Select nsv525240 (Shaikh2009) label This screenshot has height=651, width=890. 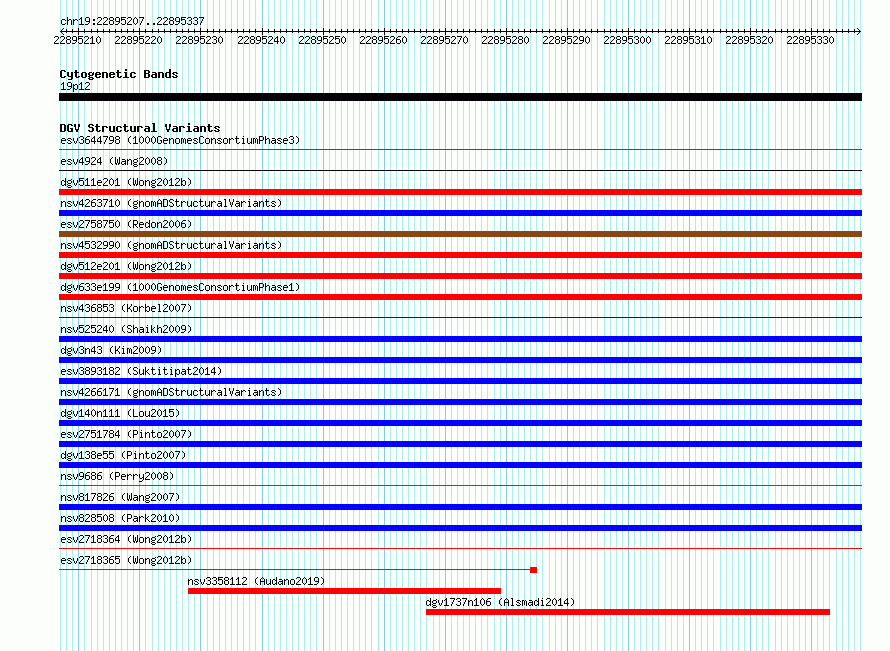click(x=126, y=329)
